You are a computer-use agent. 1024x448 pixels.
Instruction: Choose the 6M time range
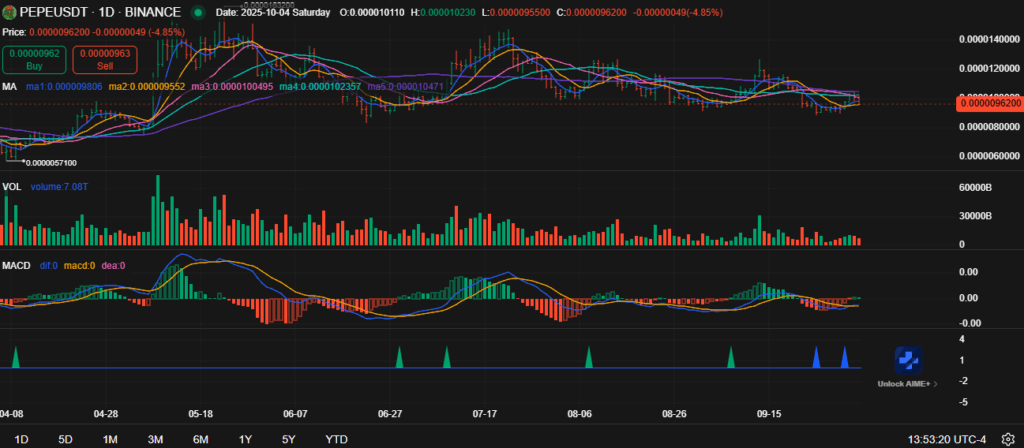pyautogui.click(x=200, y=439)
